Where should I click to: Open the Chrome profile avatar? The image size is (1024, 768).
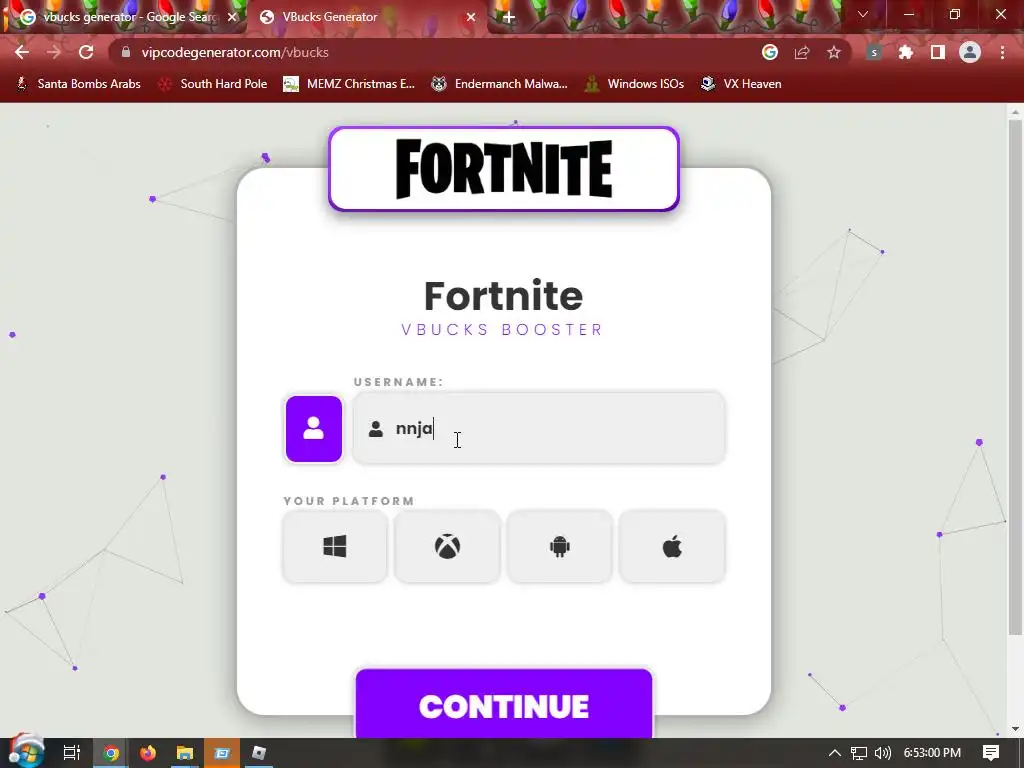[970, 52]
